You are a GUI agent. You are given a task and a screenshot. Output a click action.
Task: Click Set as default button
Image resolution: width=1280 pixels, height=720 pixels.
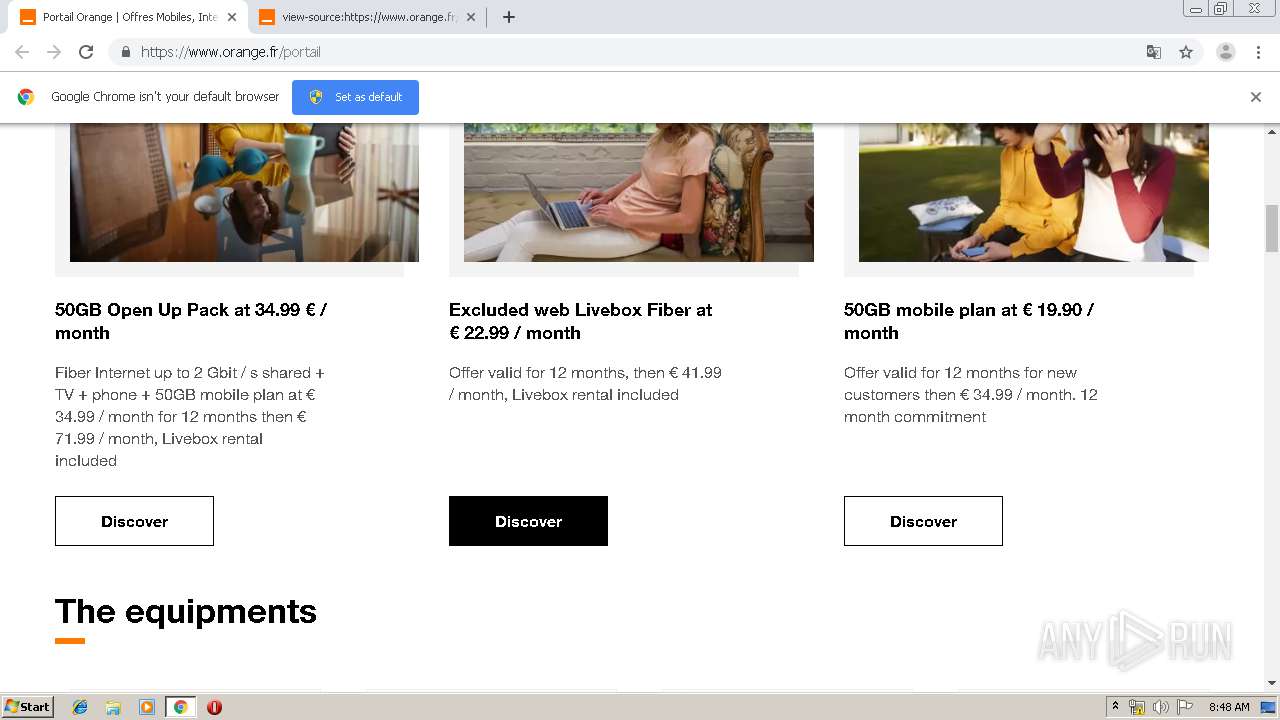tap(355, 97)
